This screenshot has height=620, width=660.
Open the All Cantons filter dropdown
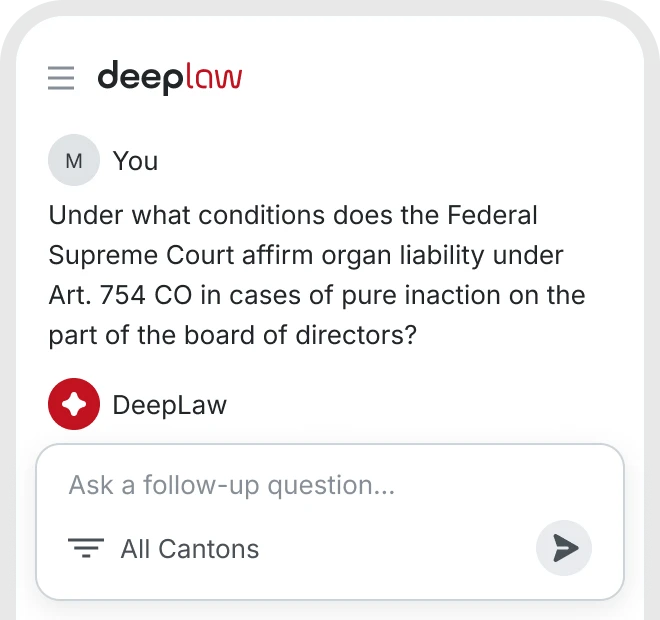[x=189, y=548]
